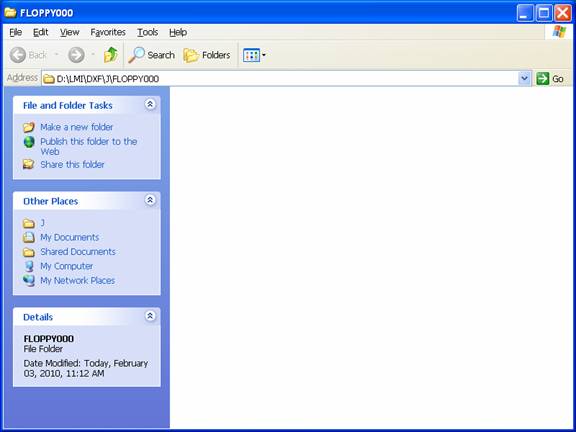Click the Other Places header text
Viewport: 576px width, 432px height.
[50, 201]
